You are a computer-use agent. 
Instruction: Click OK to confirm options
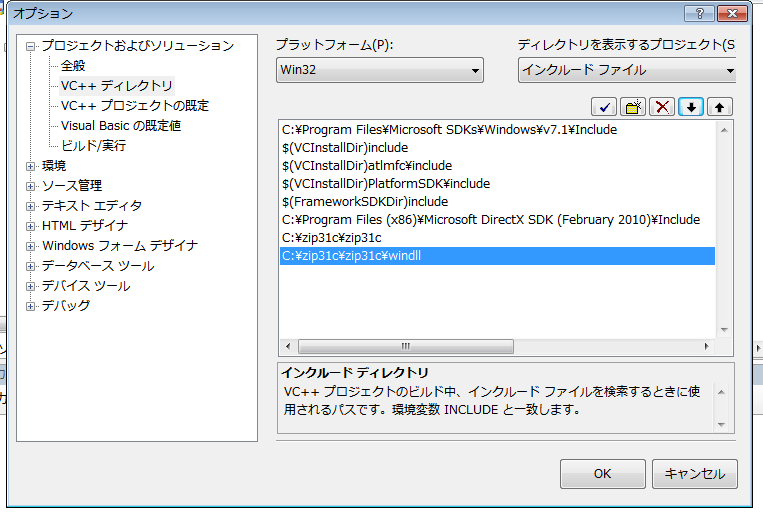click(602, 473)
